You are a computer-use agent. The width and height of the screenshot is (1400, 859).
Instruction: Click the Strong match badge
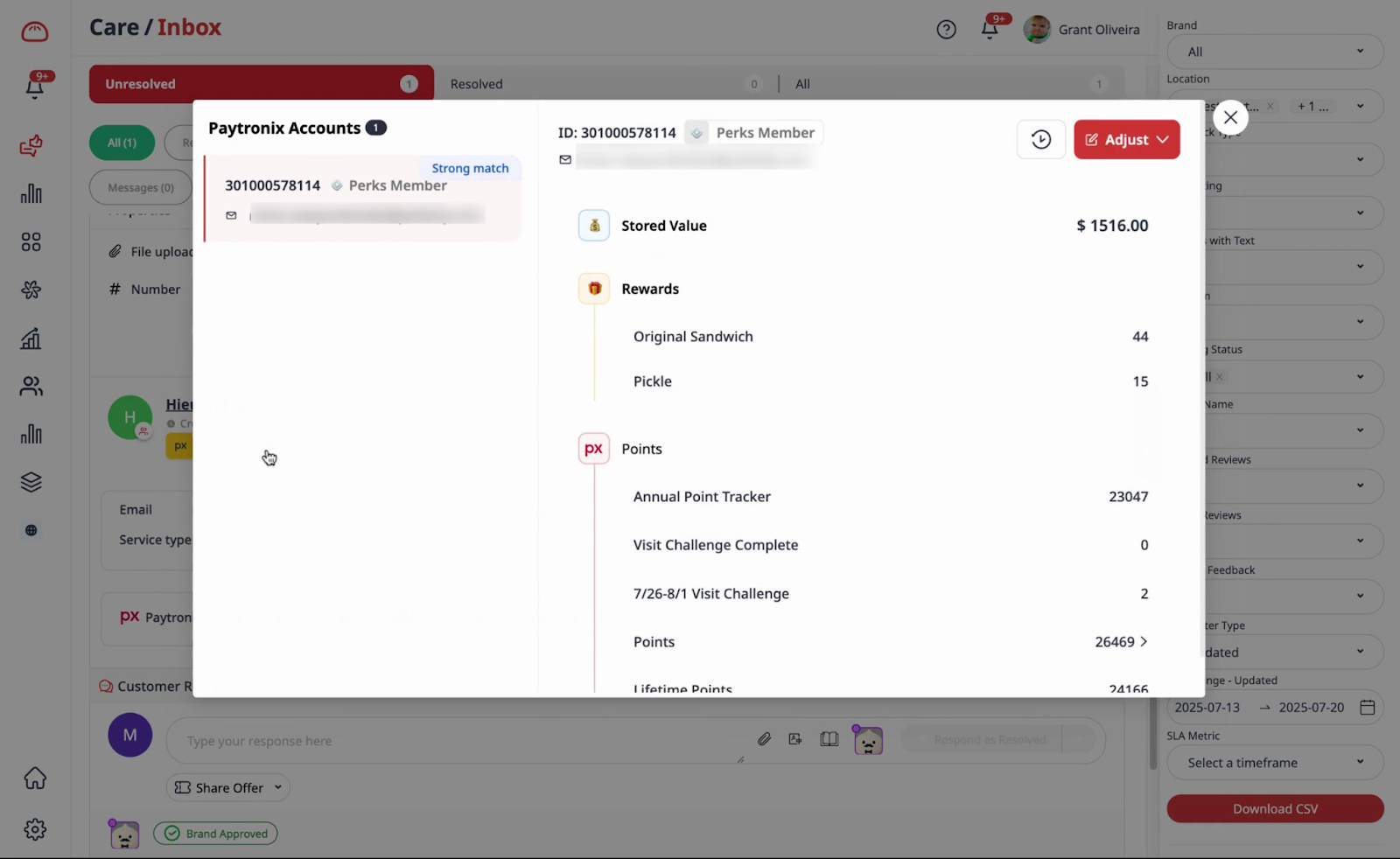[x=470, y=168]
